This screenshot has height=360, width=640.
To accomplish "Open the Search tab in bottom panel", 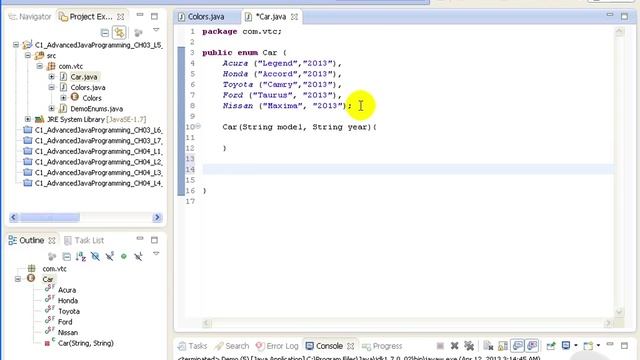I will tap(232, 346).
